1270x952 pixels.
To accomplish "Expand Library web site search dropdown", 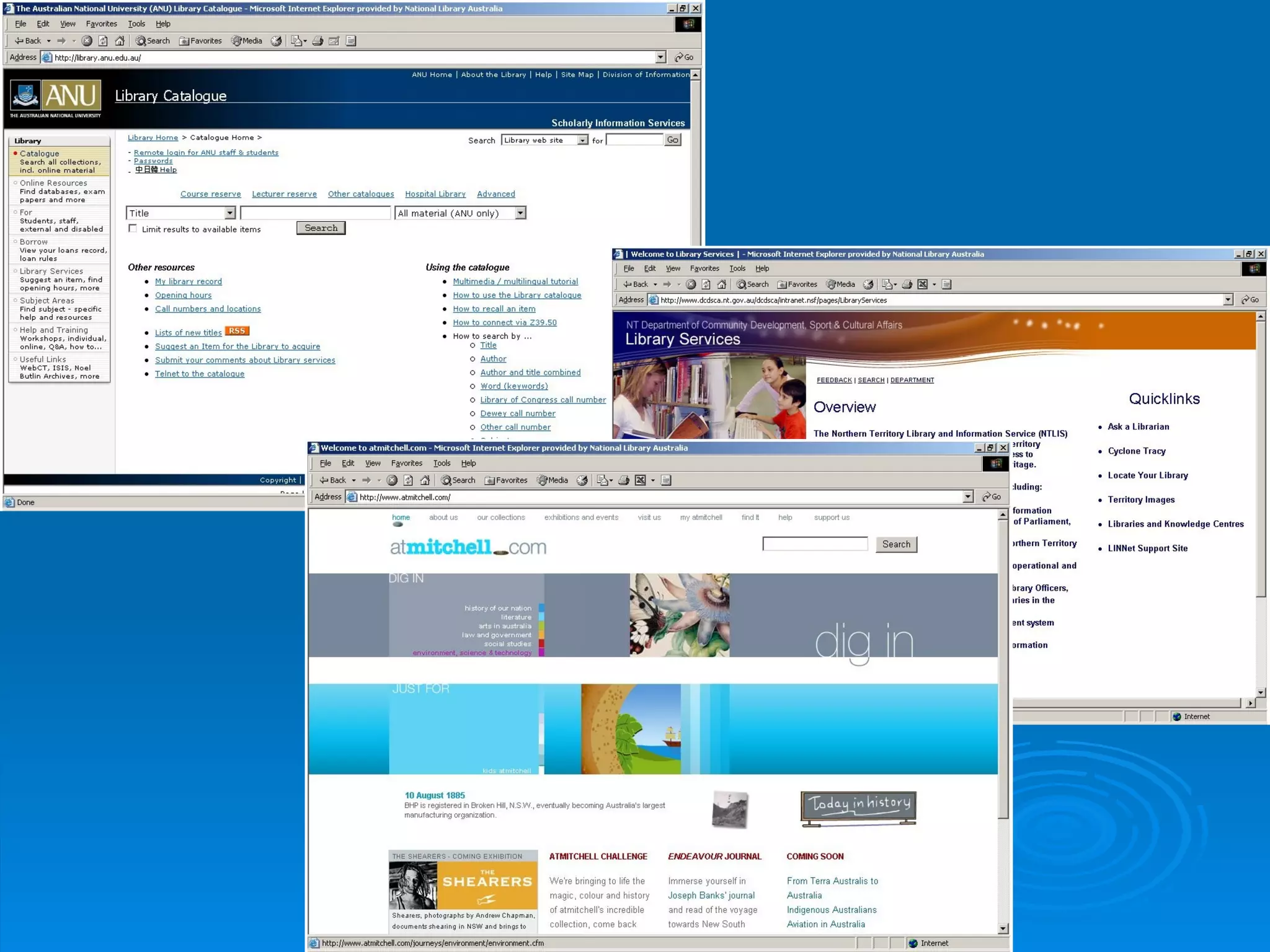I will (582, 141).
